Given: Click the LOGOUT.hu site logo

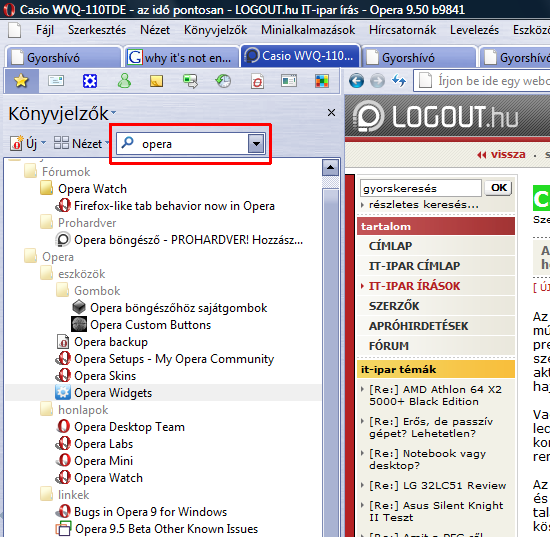Looking at the screenshot, I should [435, 116].
